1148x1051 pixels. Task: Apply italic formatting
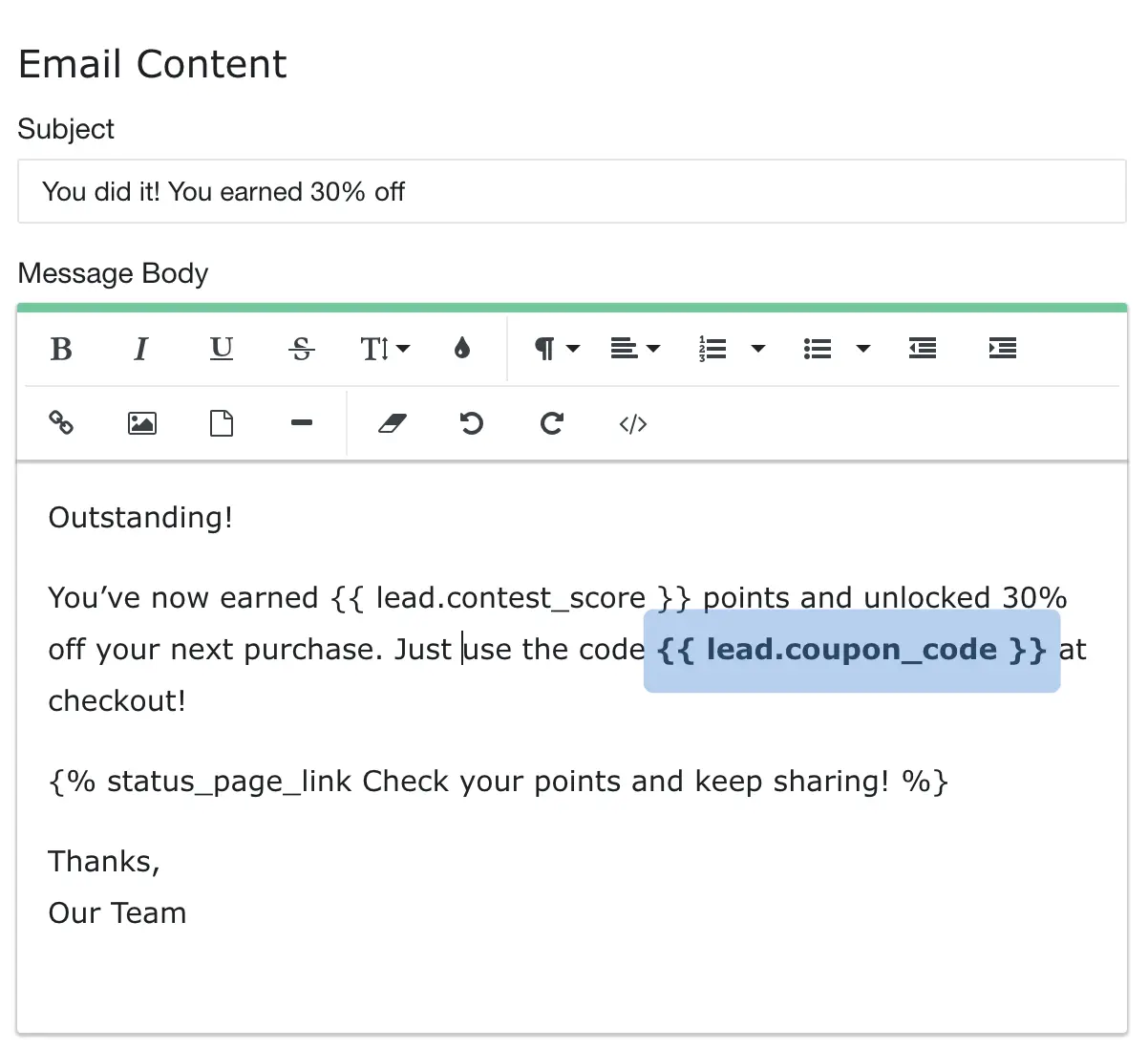click(x=141, y=349)
